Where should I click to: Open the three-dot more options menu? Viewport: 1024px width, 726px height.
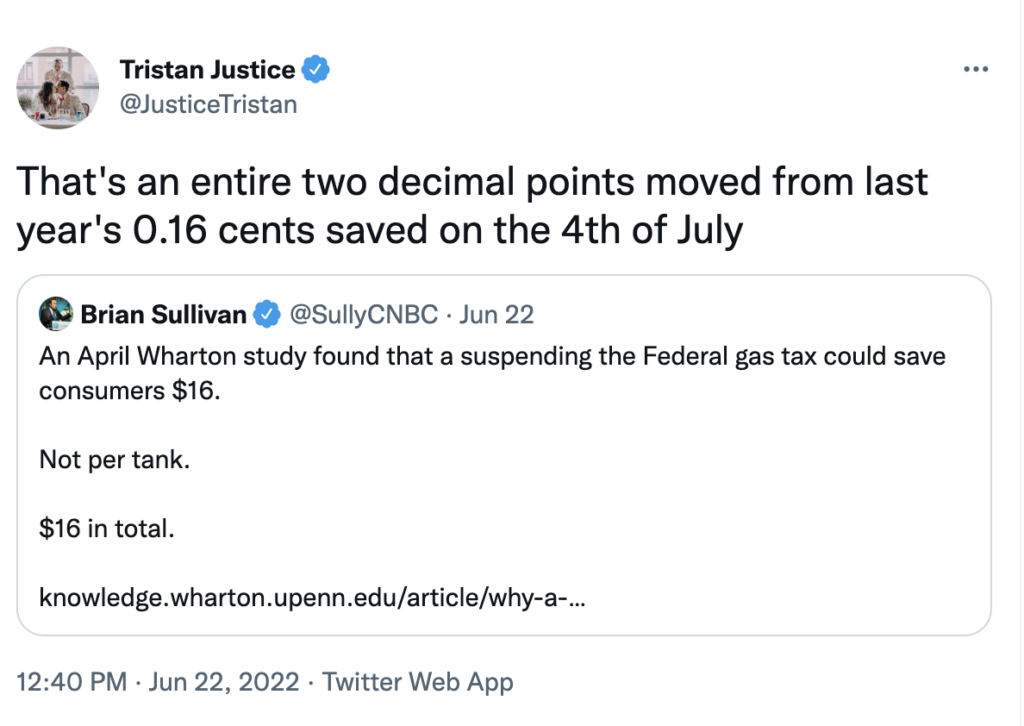tap(974, 70)
